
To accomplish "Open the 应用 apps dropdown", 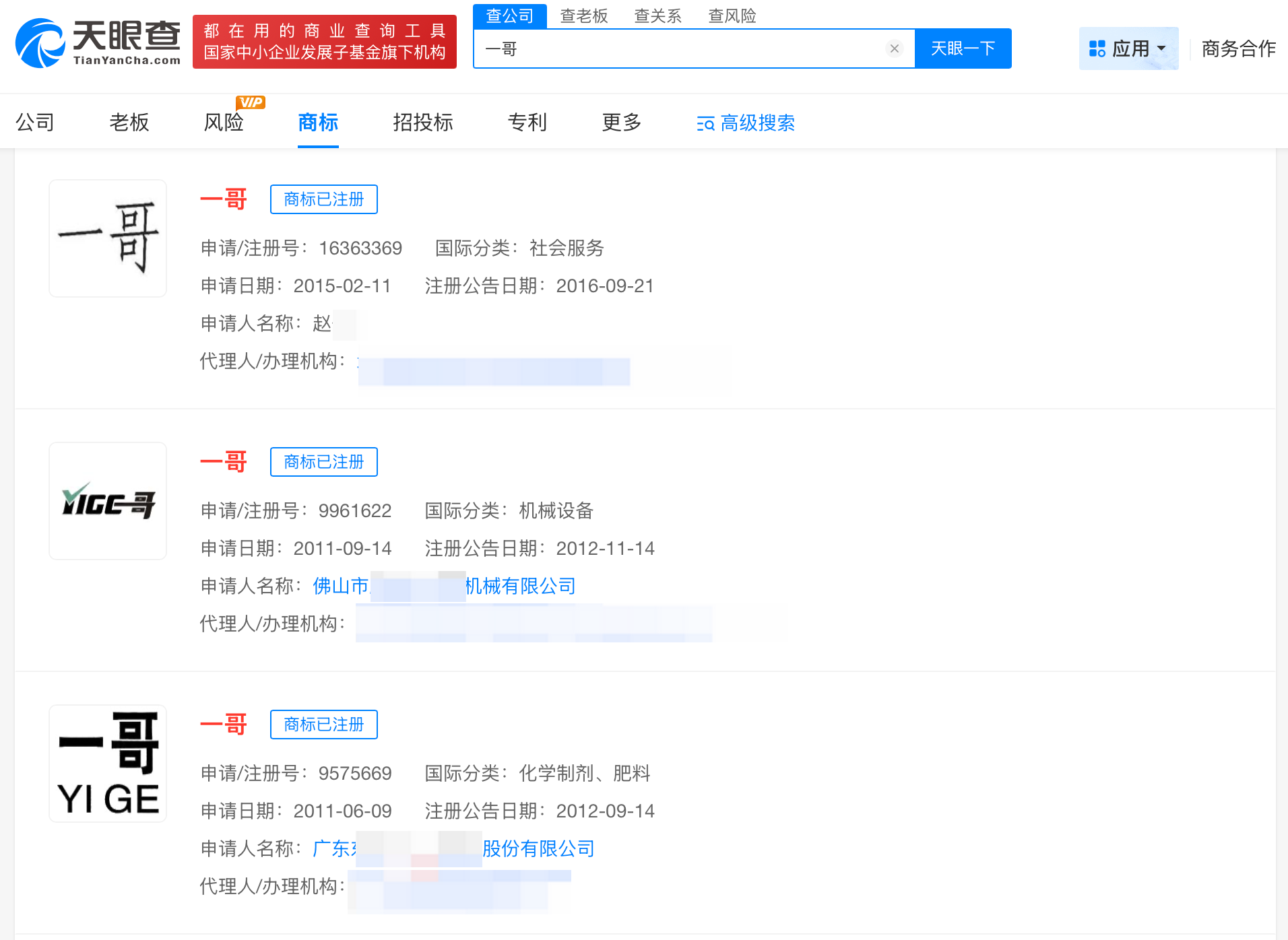I will [1128, 48].
